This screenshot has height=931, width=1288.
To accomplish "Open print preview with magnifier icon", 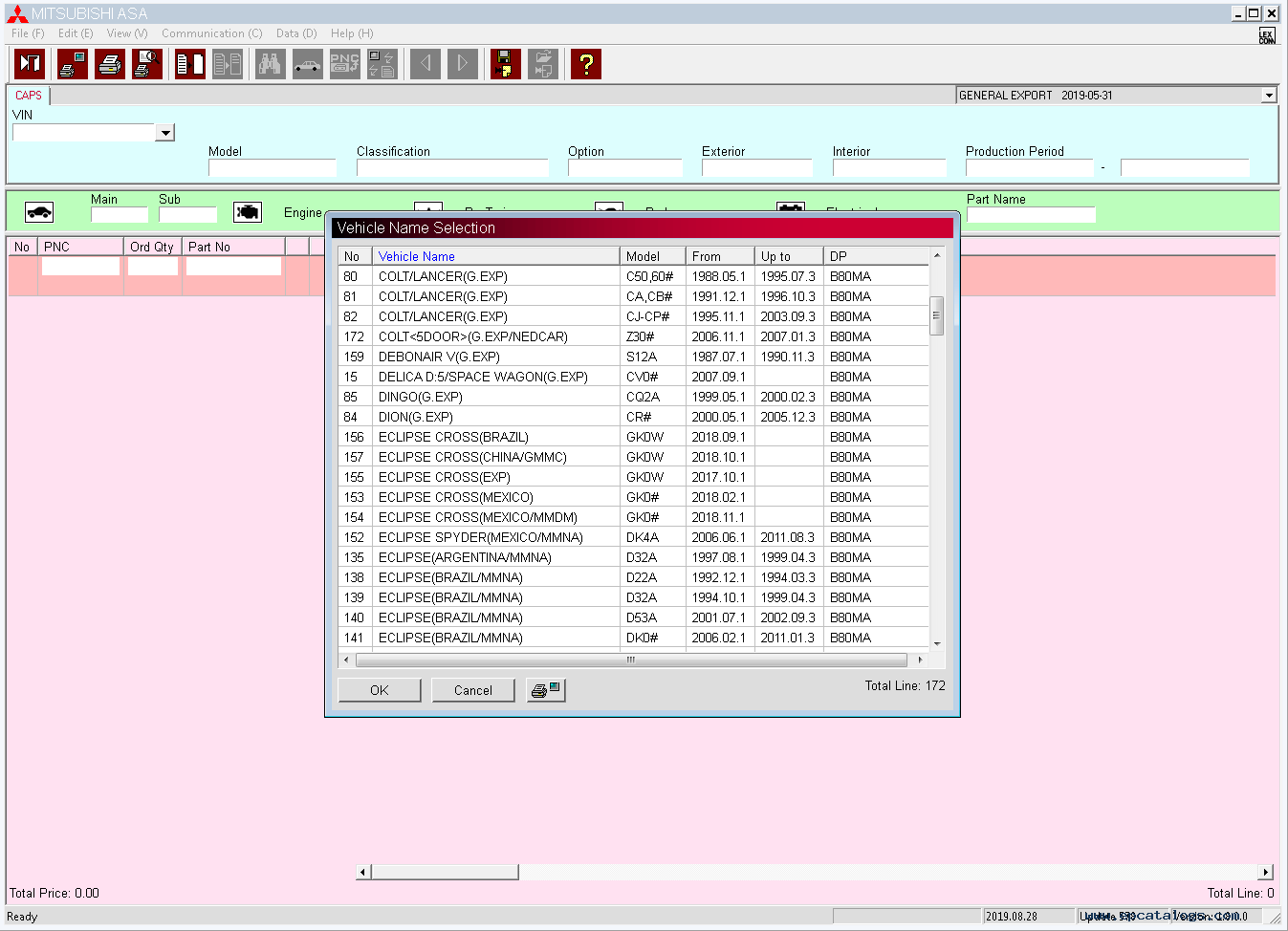I will point(147,64).
